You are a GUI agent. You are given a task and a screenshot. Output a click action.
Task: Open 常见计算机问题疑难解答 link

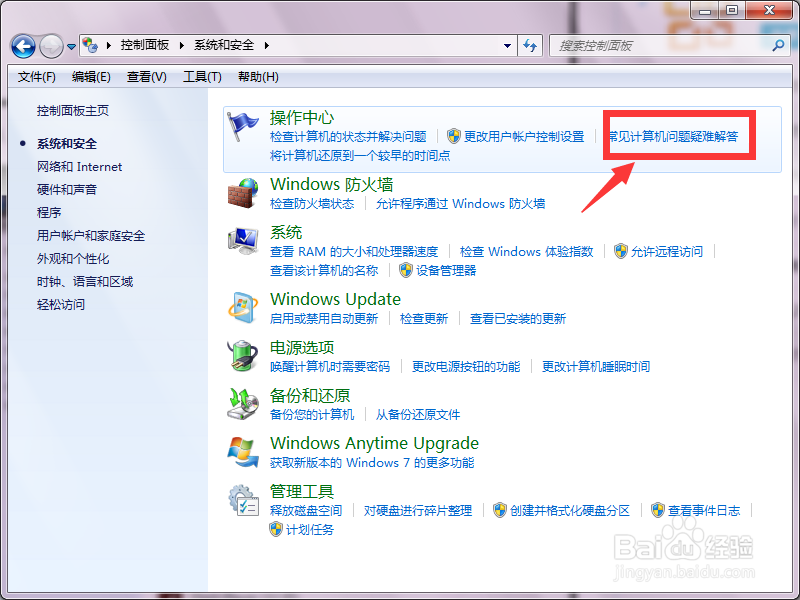[x=673, y=136]
